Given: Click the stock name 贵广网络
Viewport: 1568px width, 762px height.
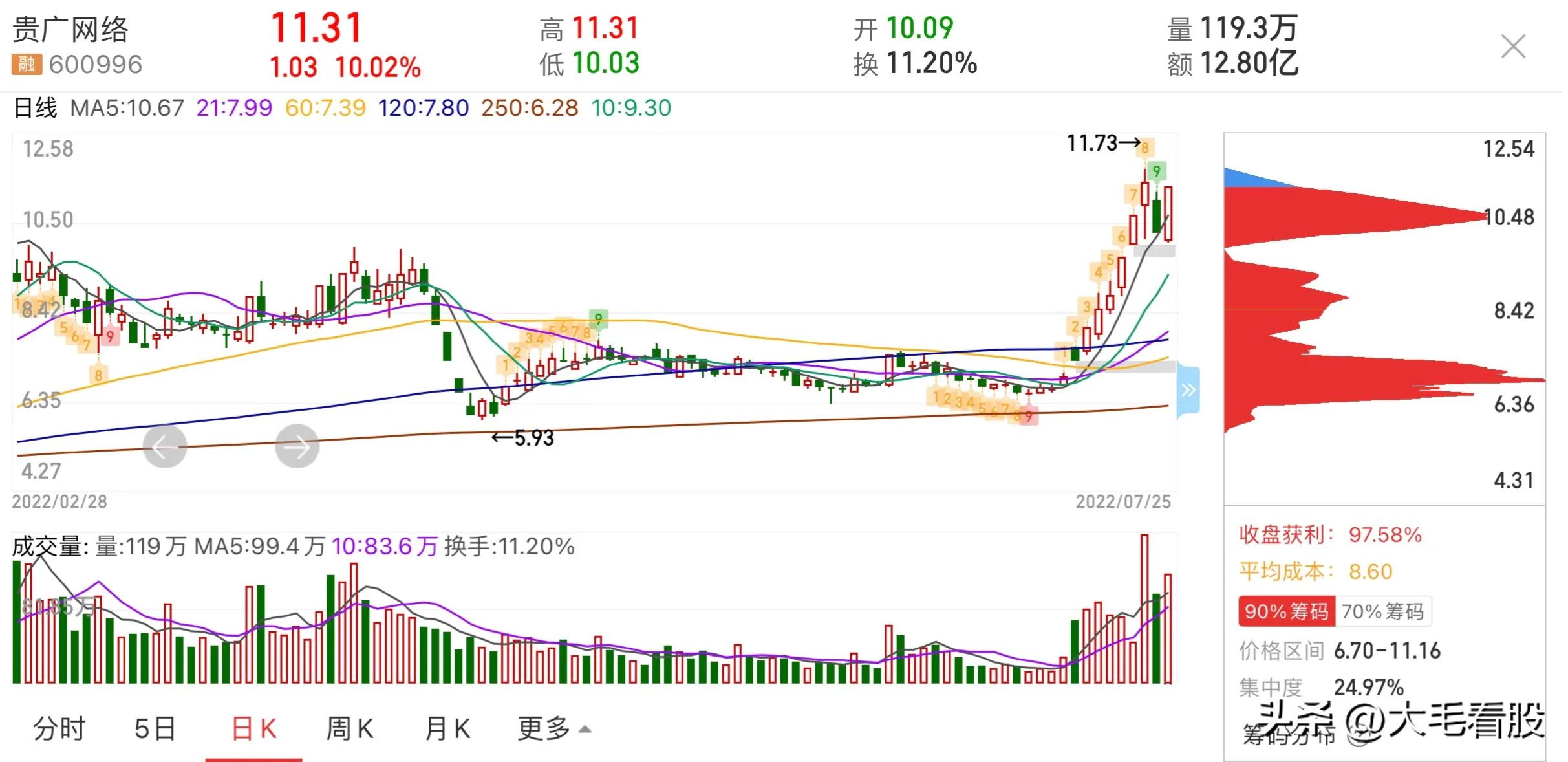Looking at the screenshot, I should 71,30.
